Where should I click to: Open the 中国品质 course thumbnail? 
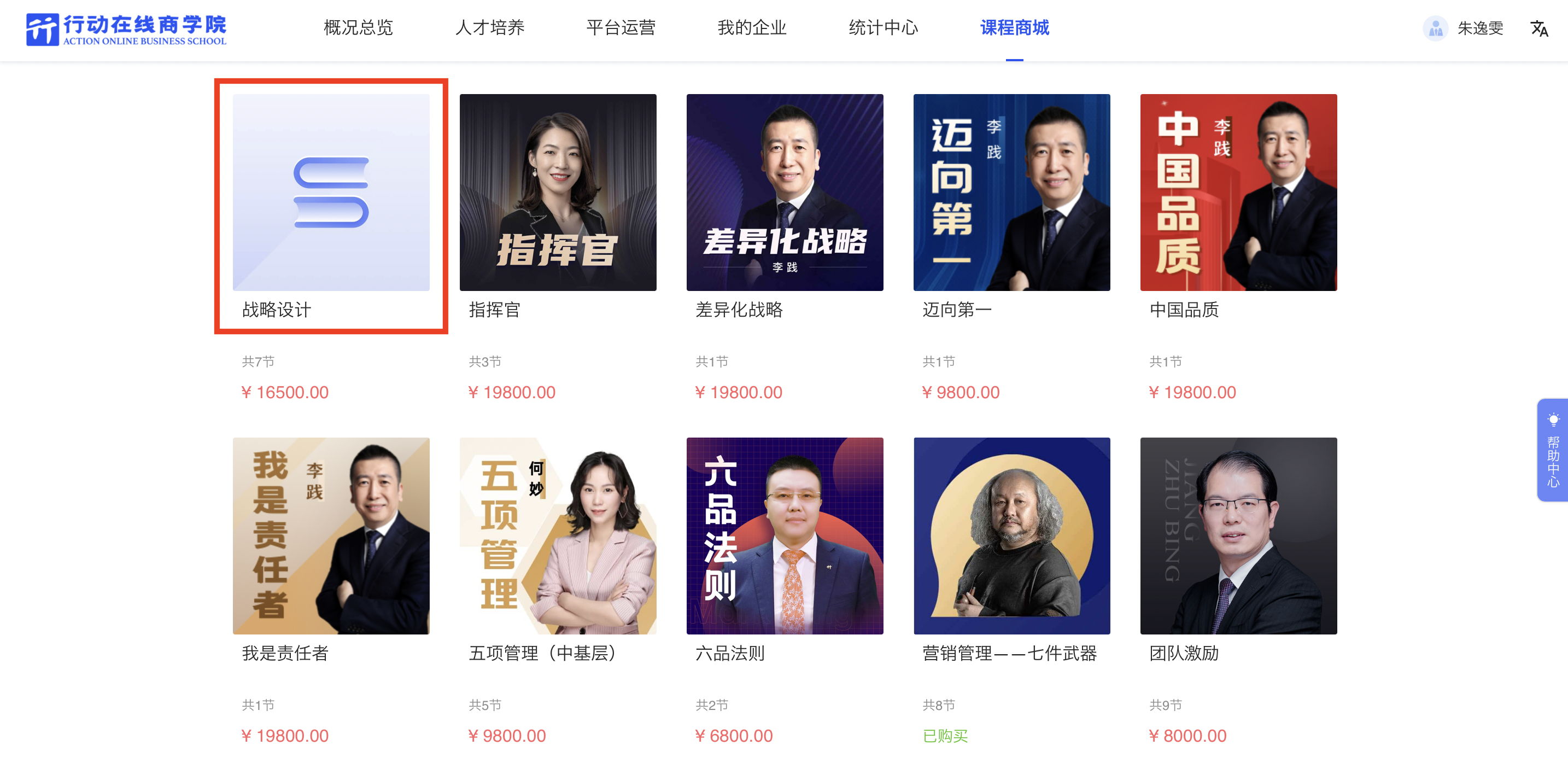(1239, 193)
